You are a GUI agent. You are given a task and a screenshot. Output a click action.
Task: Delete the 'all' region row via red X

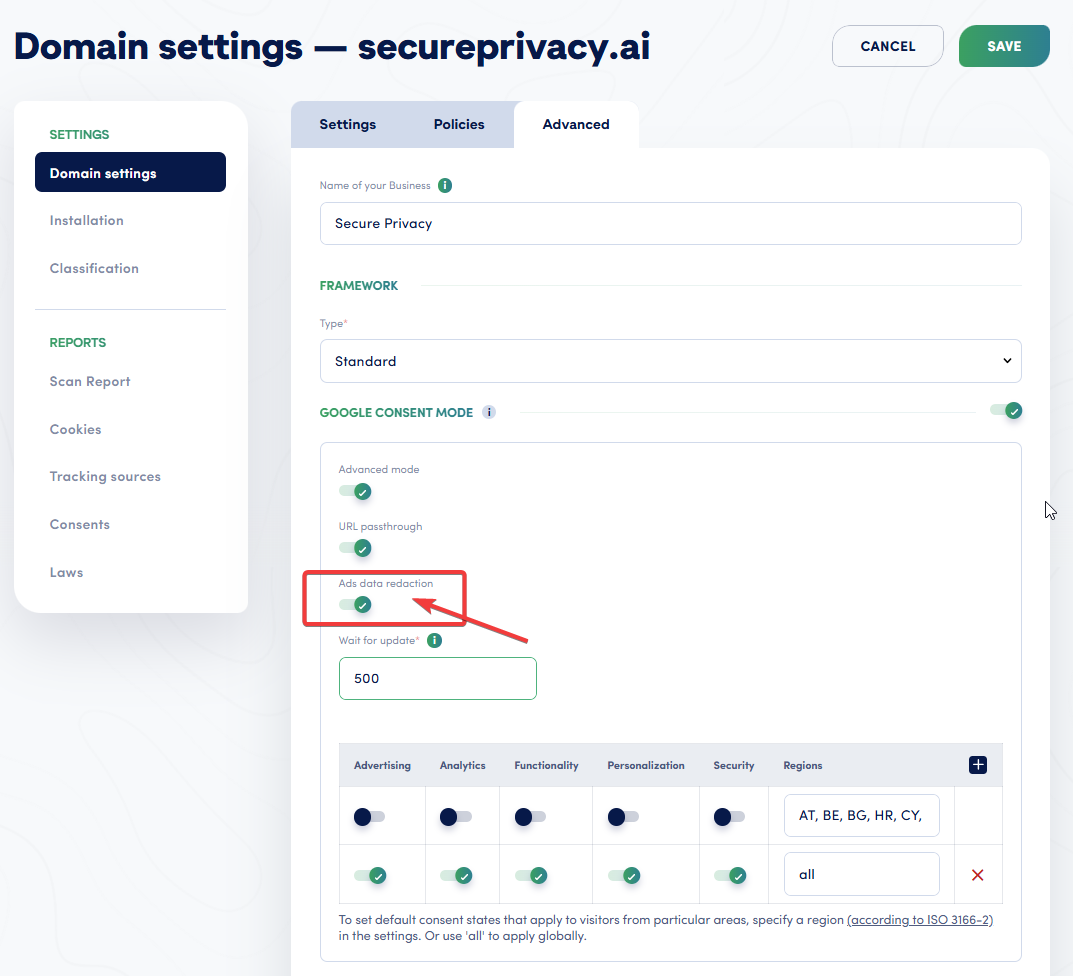977,875
